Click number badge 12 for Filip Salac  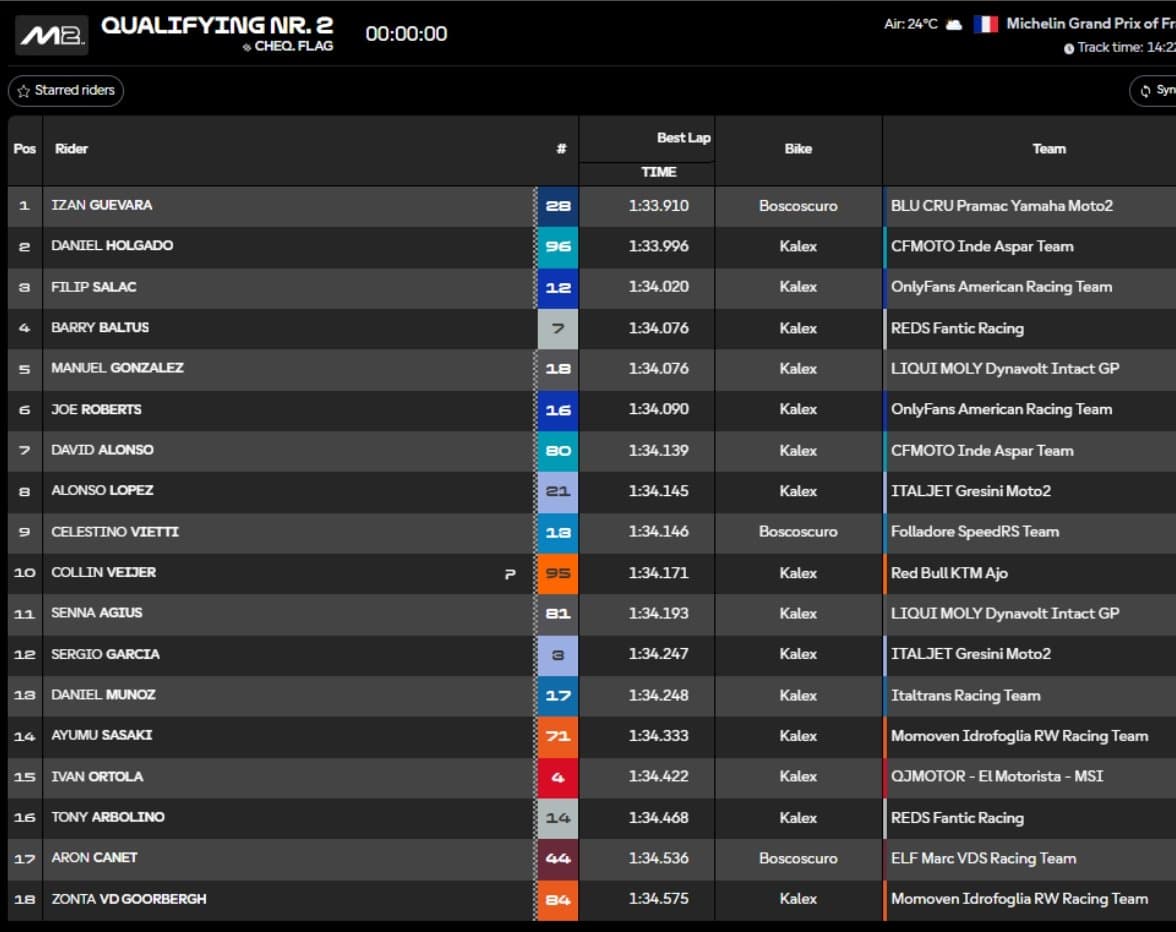tap(558, 287)
